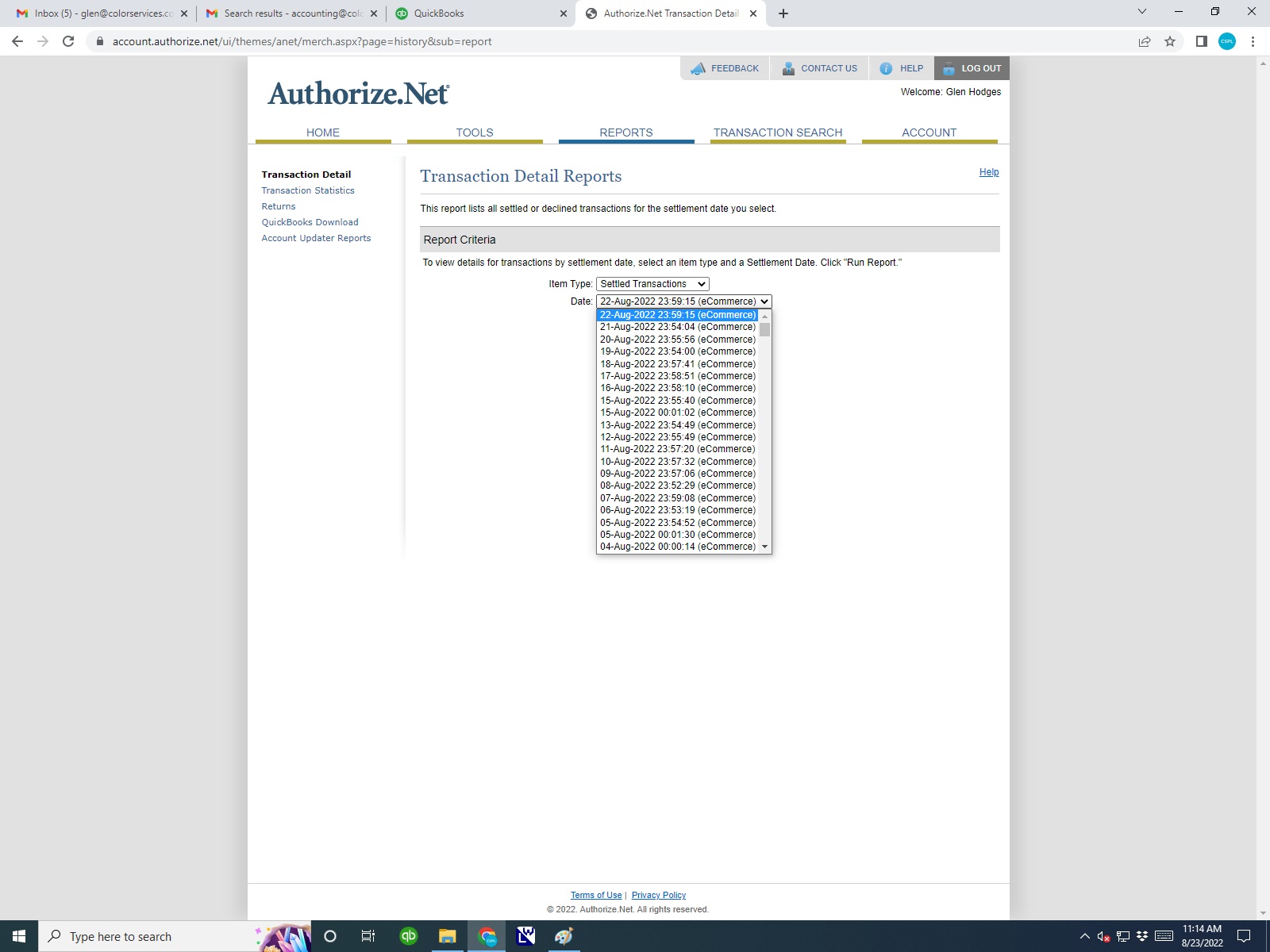This screenshot has width=1270, height=952.
Task: Open the Transaction Statistics report link
Action: tap(308, 190)
